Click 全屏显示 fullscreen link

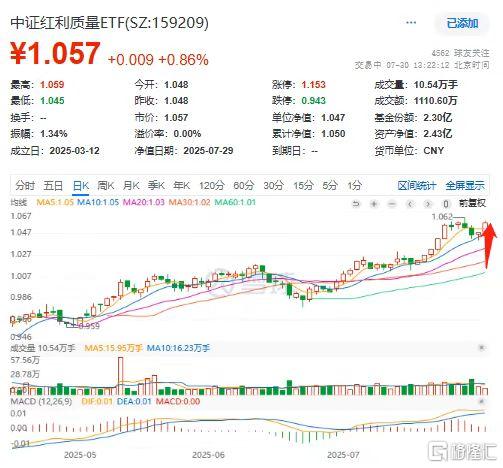pos(465,185)
